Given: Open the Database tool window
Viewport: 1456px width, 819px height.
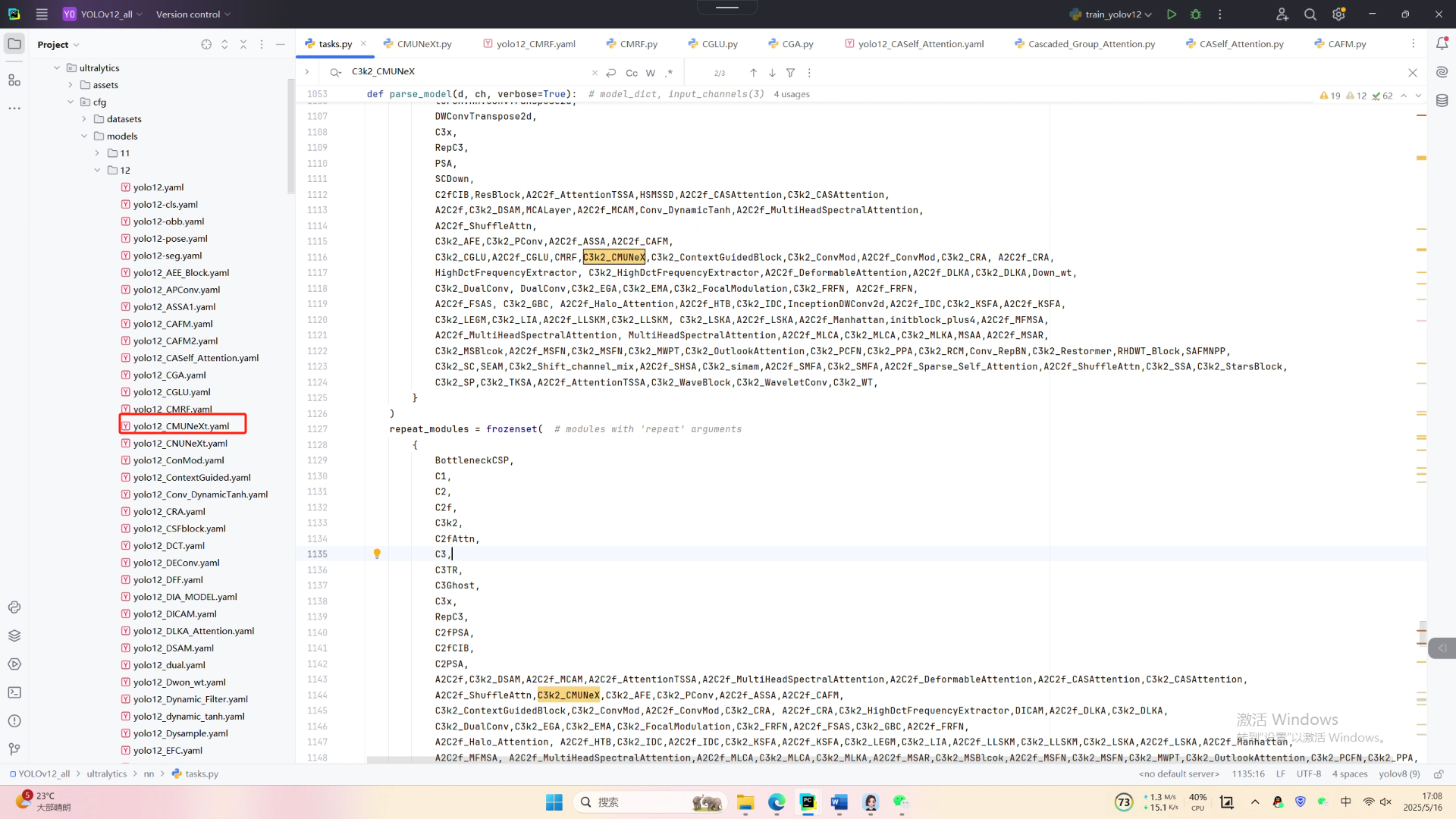Looking at the screenshot, I should coord(1442,100).
